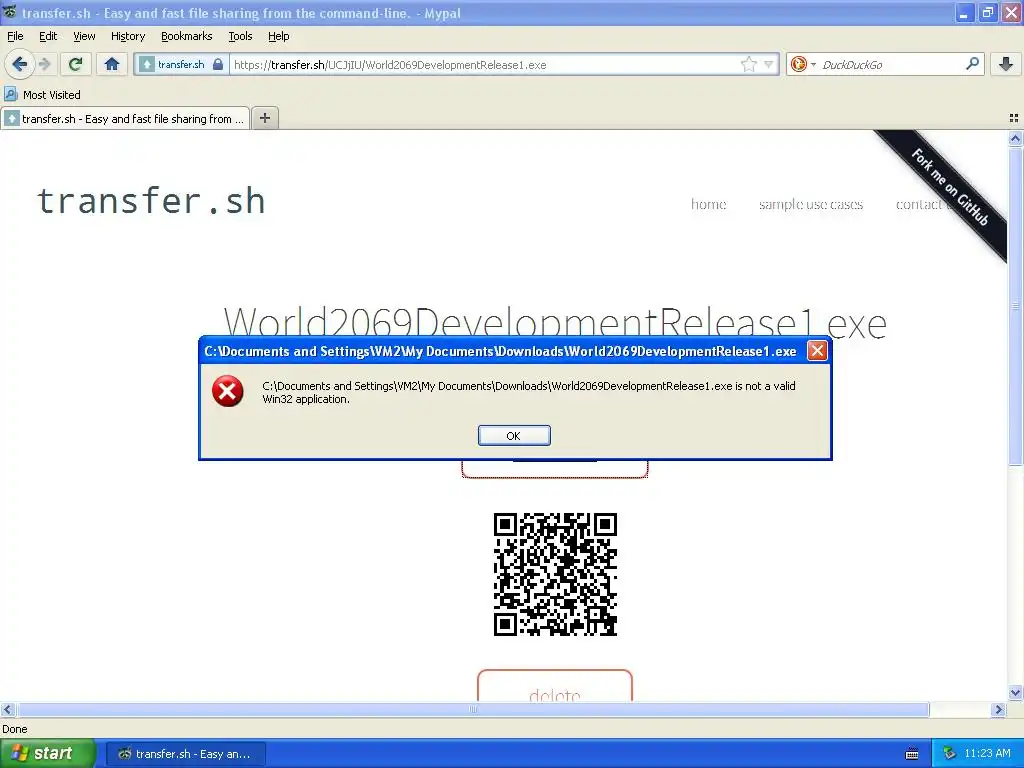Go back with the Back arrow
The height and width of the screenshot is (768, 1024).
coord(19,64)
